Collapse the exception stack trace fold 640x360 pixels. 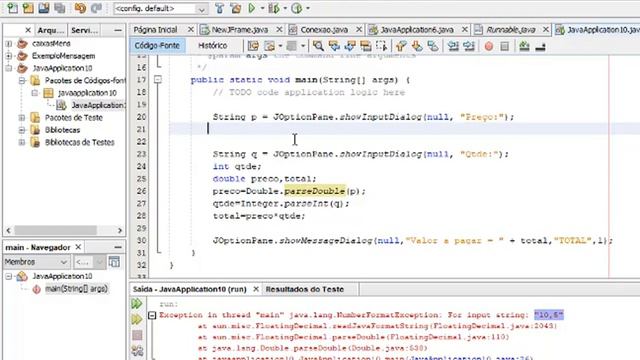(152, 315)
